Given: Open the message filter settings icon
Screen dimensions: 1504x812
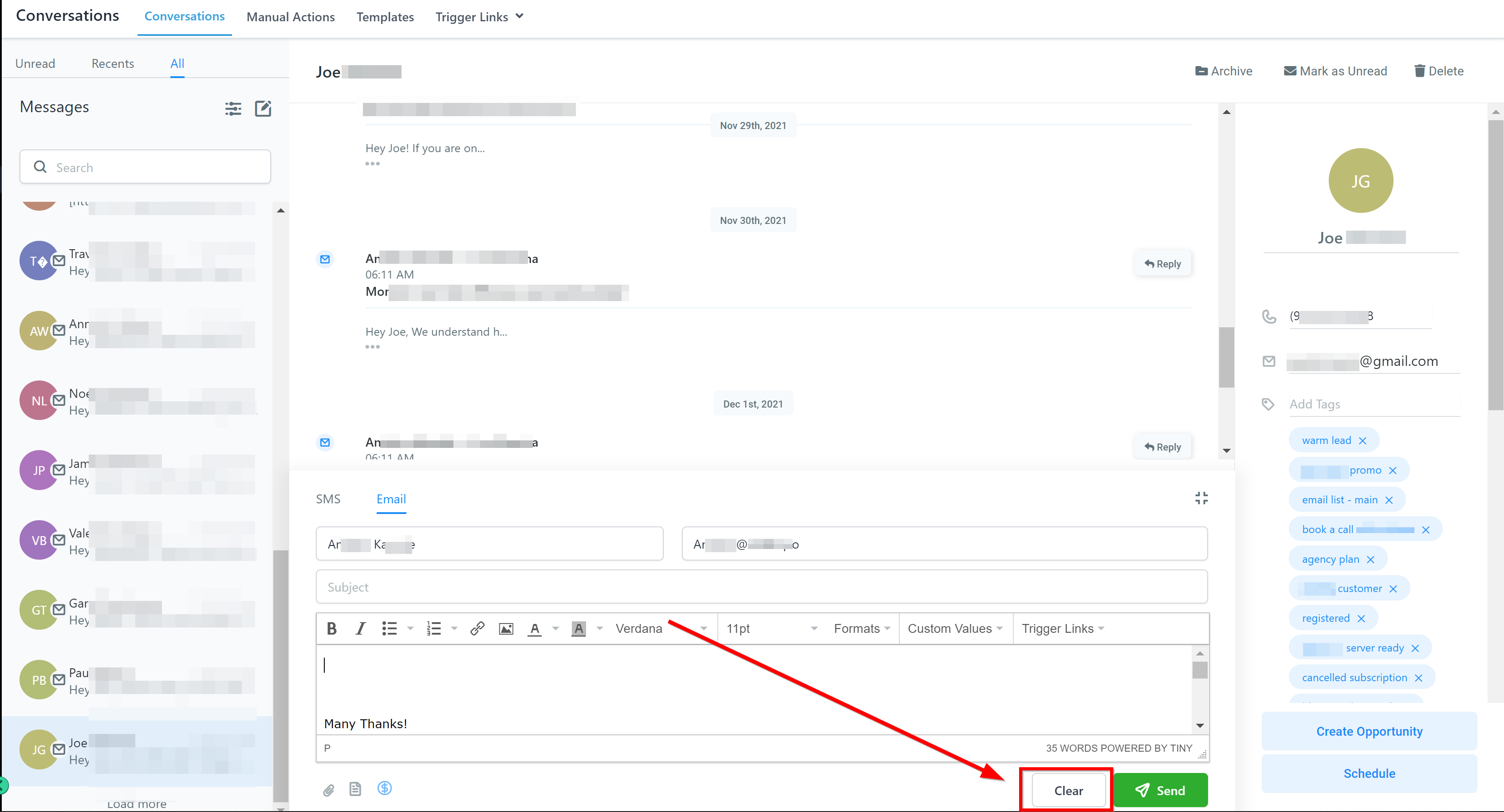Looking at the screenshot, I should [x=233, y=109].
